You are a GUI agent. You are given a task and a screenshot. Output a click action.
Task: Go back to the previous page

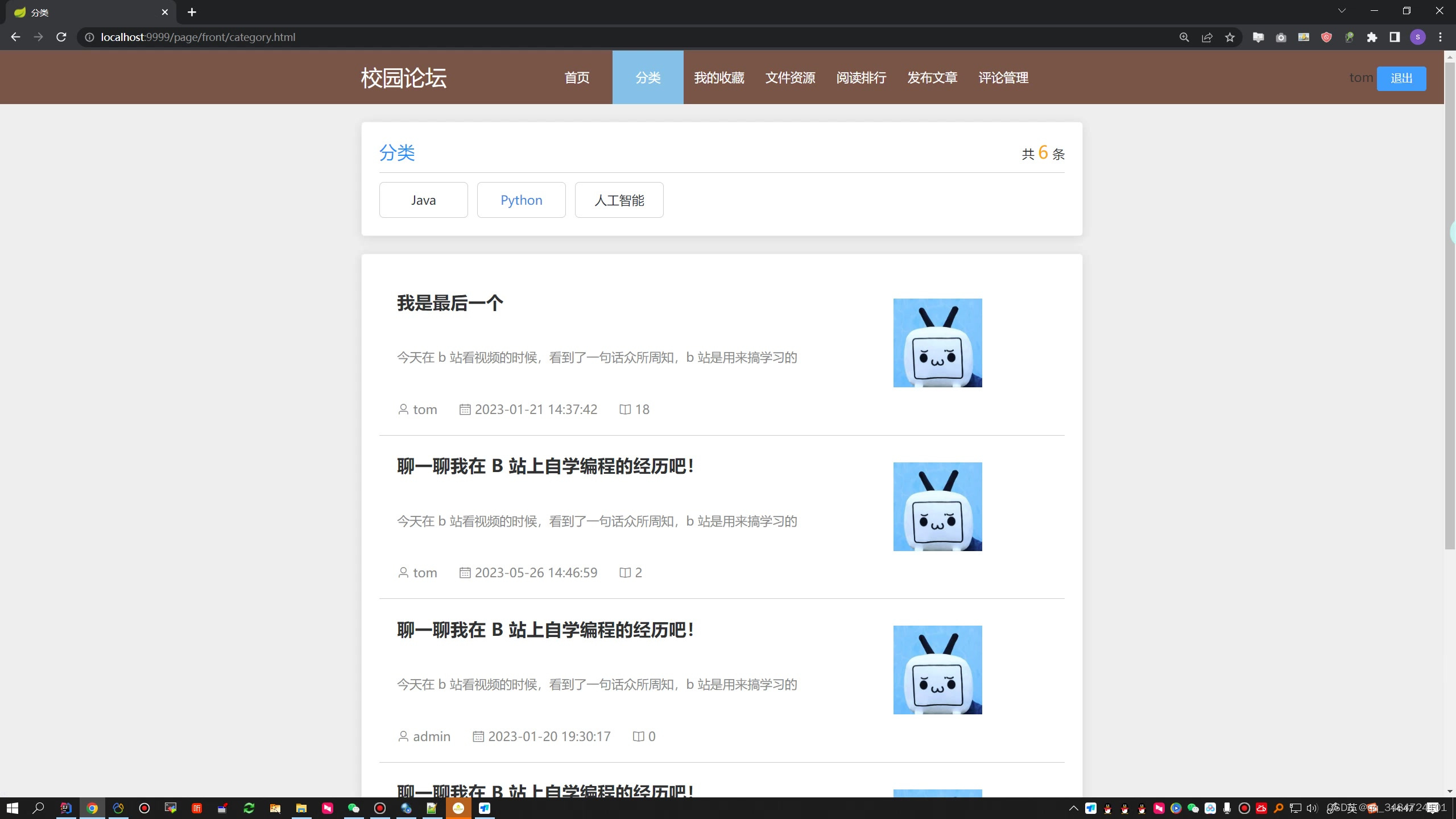pyautogui.click(x=15, y=37)
